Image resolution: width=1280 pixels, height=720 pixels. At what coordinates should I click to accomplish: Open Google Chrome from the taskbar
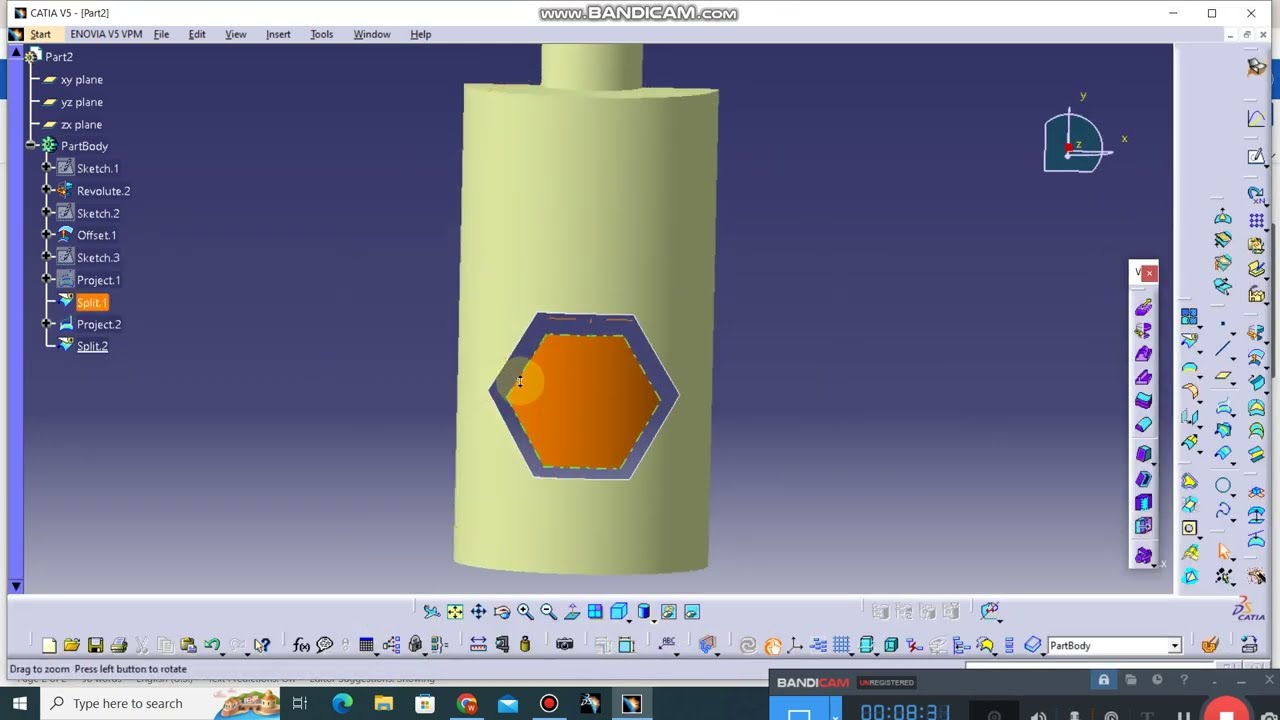pos(467,703)
